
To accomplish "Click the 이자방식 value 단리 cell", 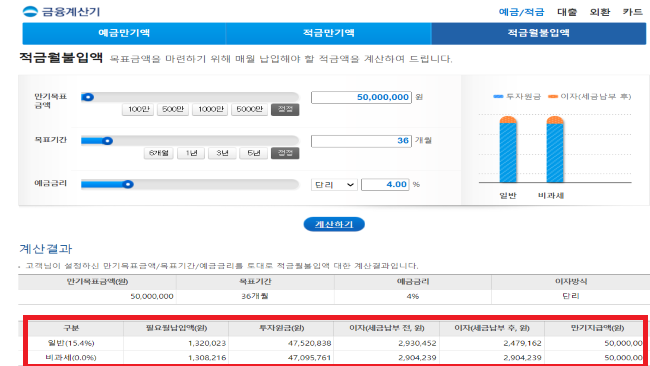I will [x=571, y=296].
